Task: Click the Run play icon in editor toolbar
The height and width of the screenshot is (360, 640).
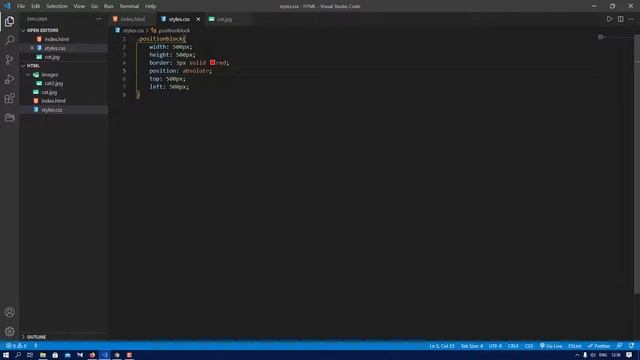Action: point(609,19)
